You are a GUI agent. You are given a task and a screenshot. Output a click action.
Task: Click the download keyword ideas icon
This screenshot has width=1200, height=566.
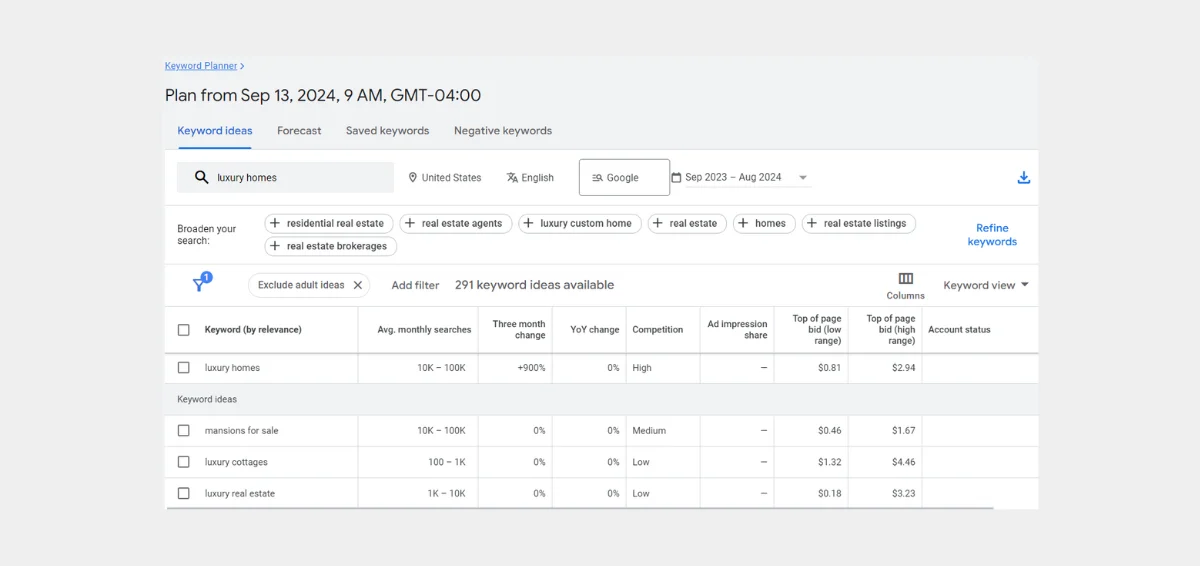click(x=1023, y=178)
